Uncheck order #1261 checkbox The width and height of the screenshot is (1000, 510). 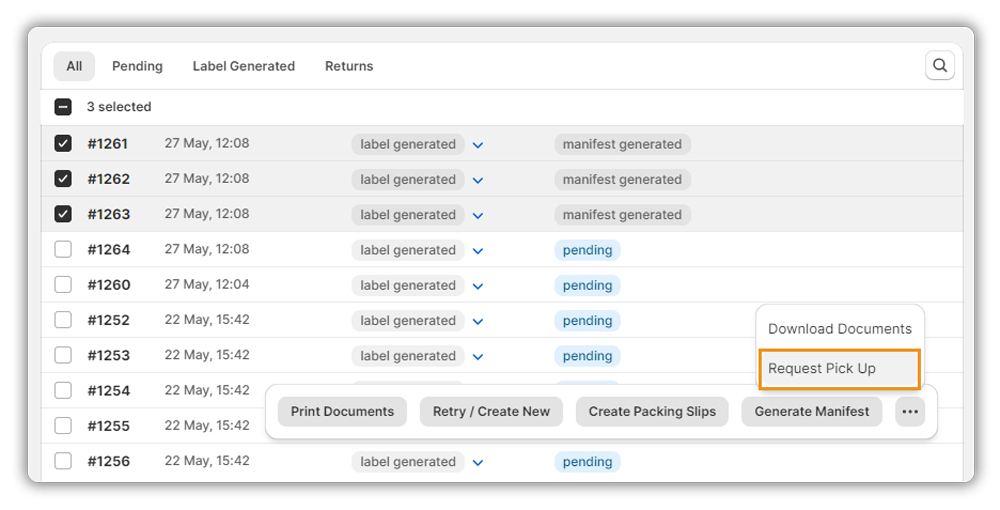coord(63,143)
